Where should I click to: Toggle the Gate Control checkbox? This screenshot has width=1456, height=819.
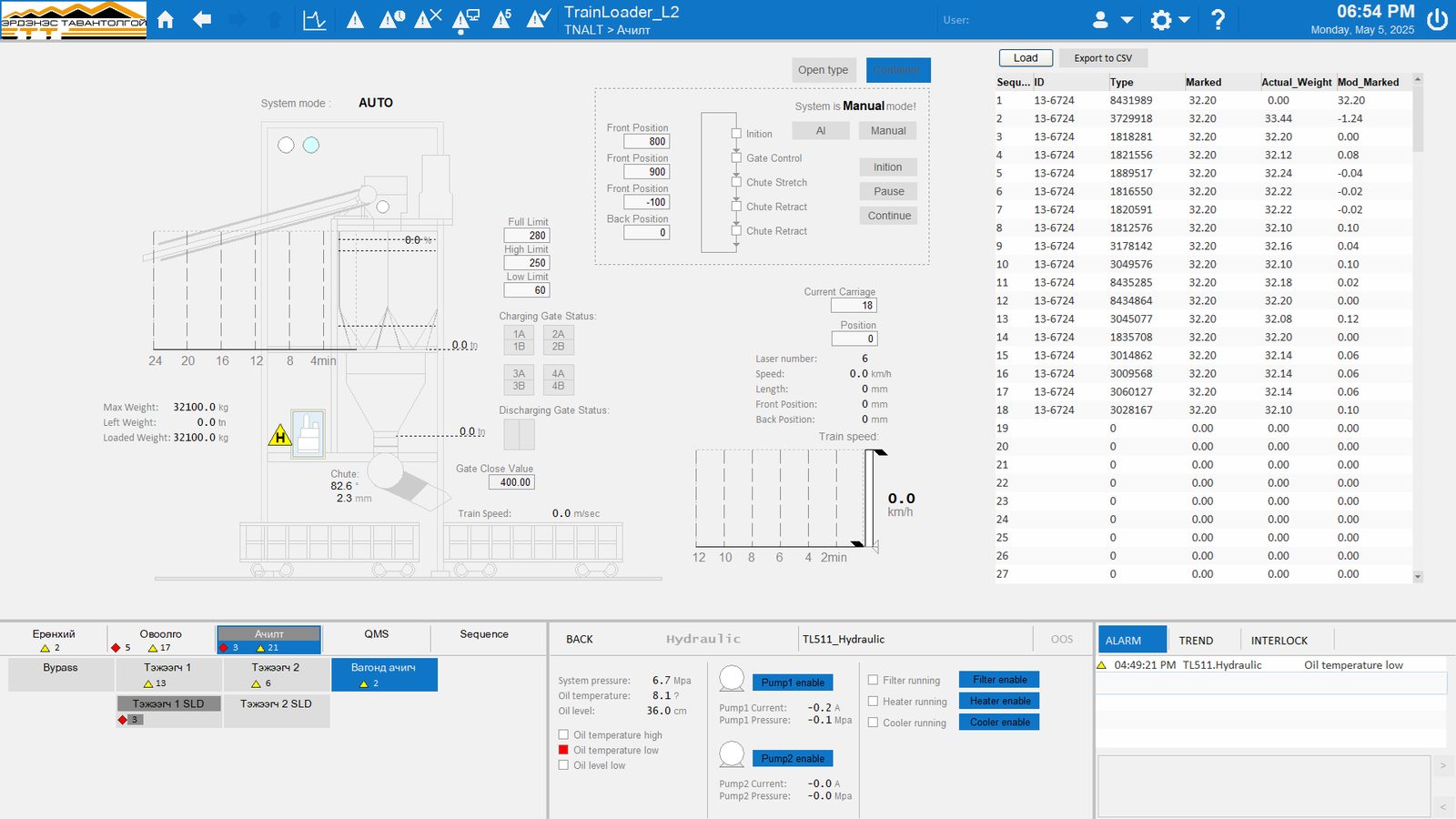pos(737,157)
